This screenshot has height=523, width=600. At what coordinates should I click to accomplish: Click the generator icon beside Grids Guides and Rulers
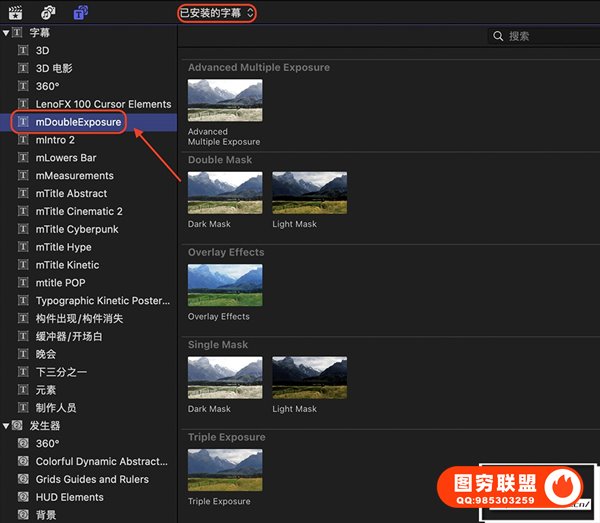(23, 479)
